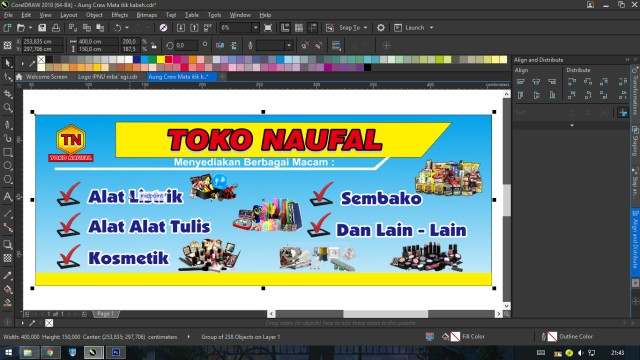
Task: Select the Ellipse tool
Action: pyautogui.click(x=7, y=166)
